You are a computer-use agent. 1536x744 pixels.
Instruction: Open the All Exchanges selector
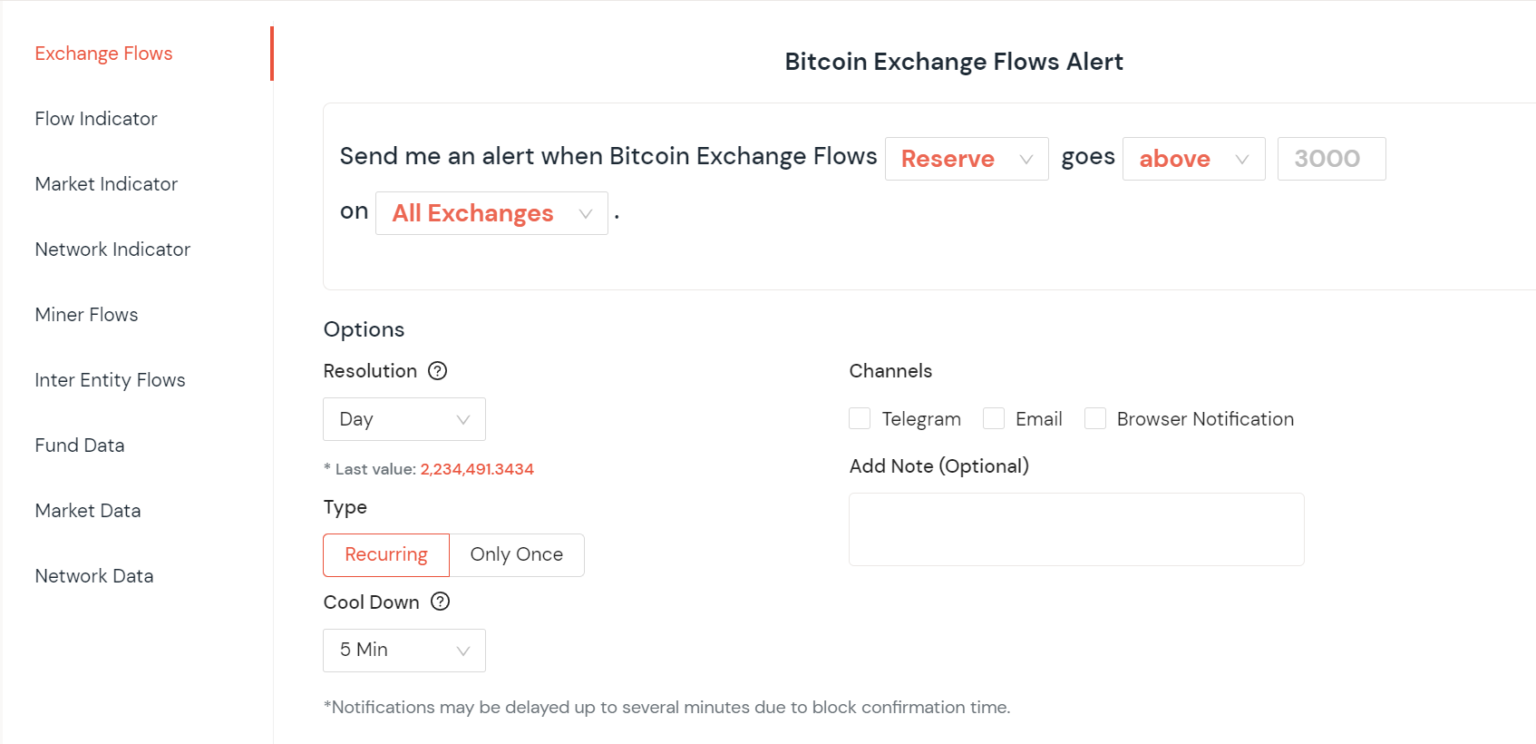click(x=491, y=213)
